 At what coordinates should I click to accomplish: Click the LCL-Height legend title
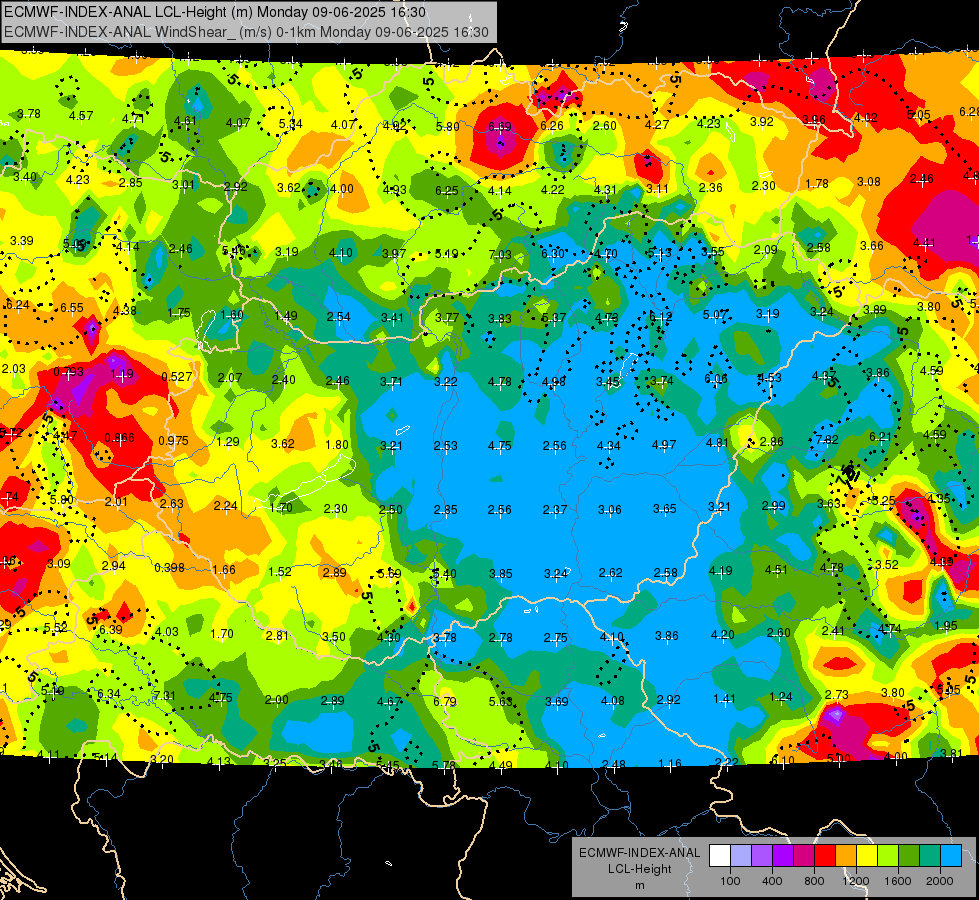640,869
